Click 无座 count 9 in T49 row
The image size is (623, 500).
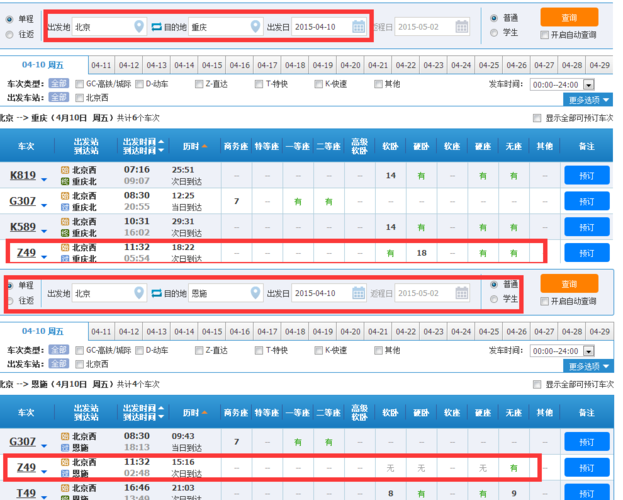click(514, 493)
